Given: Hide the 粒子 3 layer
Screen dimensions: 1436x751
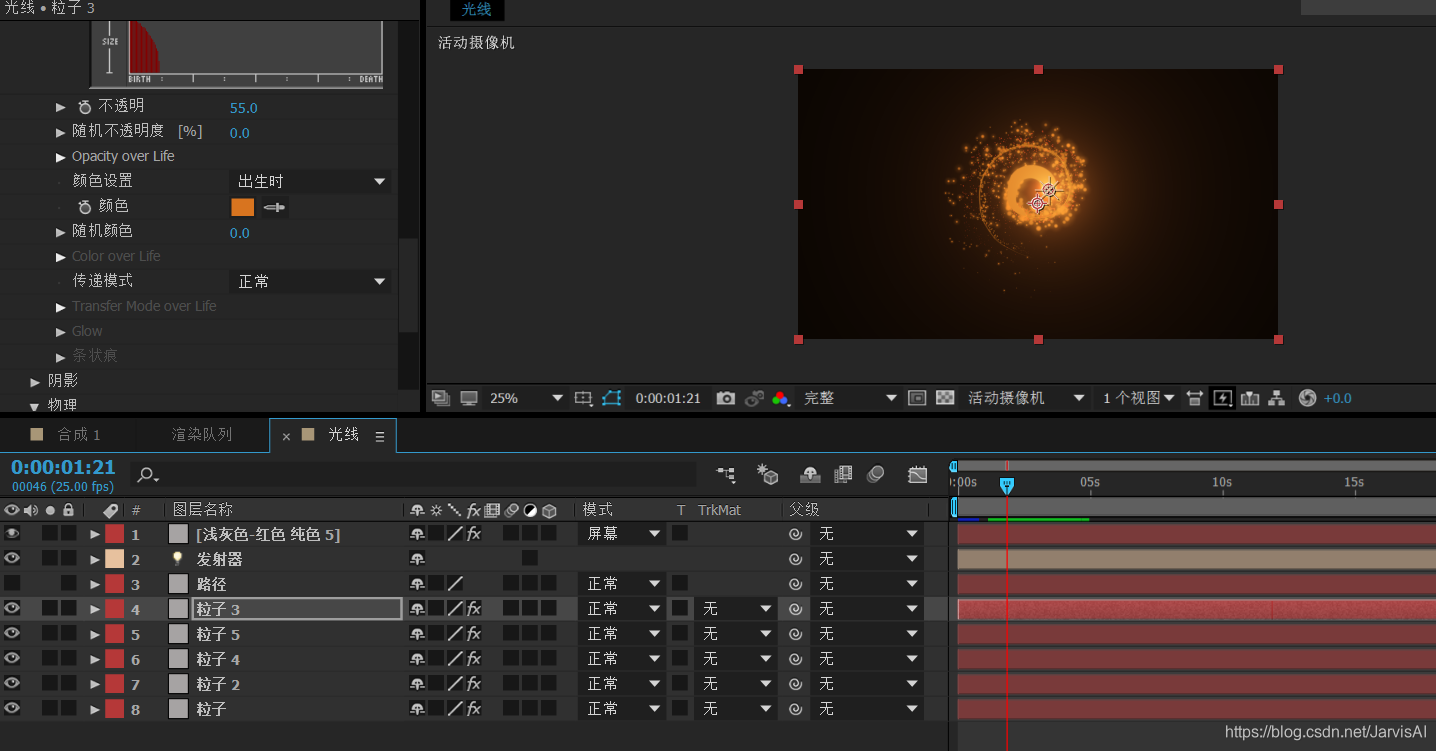Looking at the screenshot, I should click(12, 609).
